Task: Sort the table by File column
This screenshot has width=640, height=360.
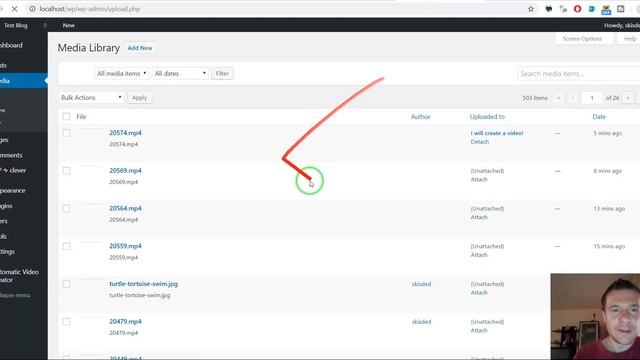Action: point(81,117)
